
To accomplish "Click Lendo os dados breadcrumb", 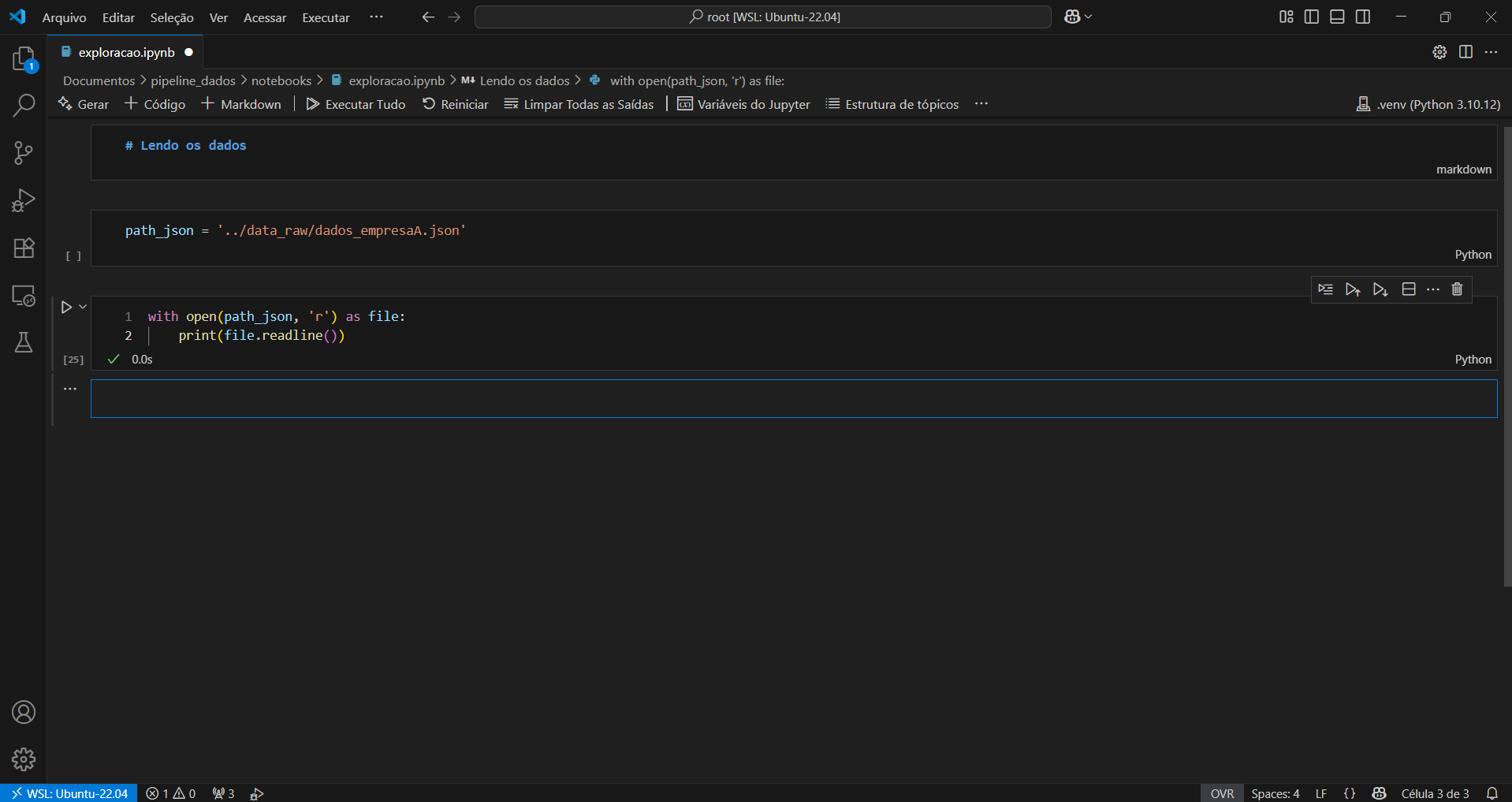I will pyautogui.click(x=516, y=80).
